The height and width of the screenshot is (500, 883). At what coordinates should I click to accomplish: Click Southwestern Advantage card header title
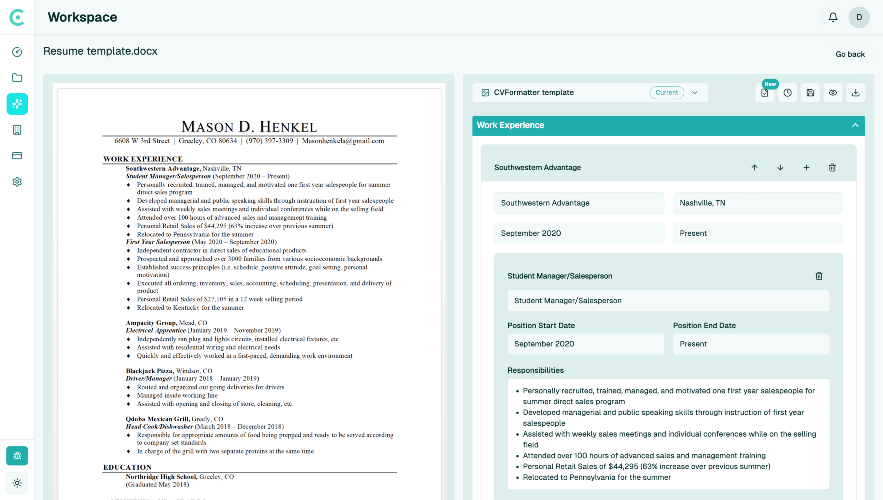537,167
